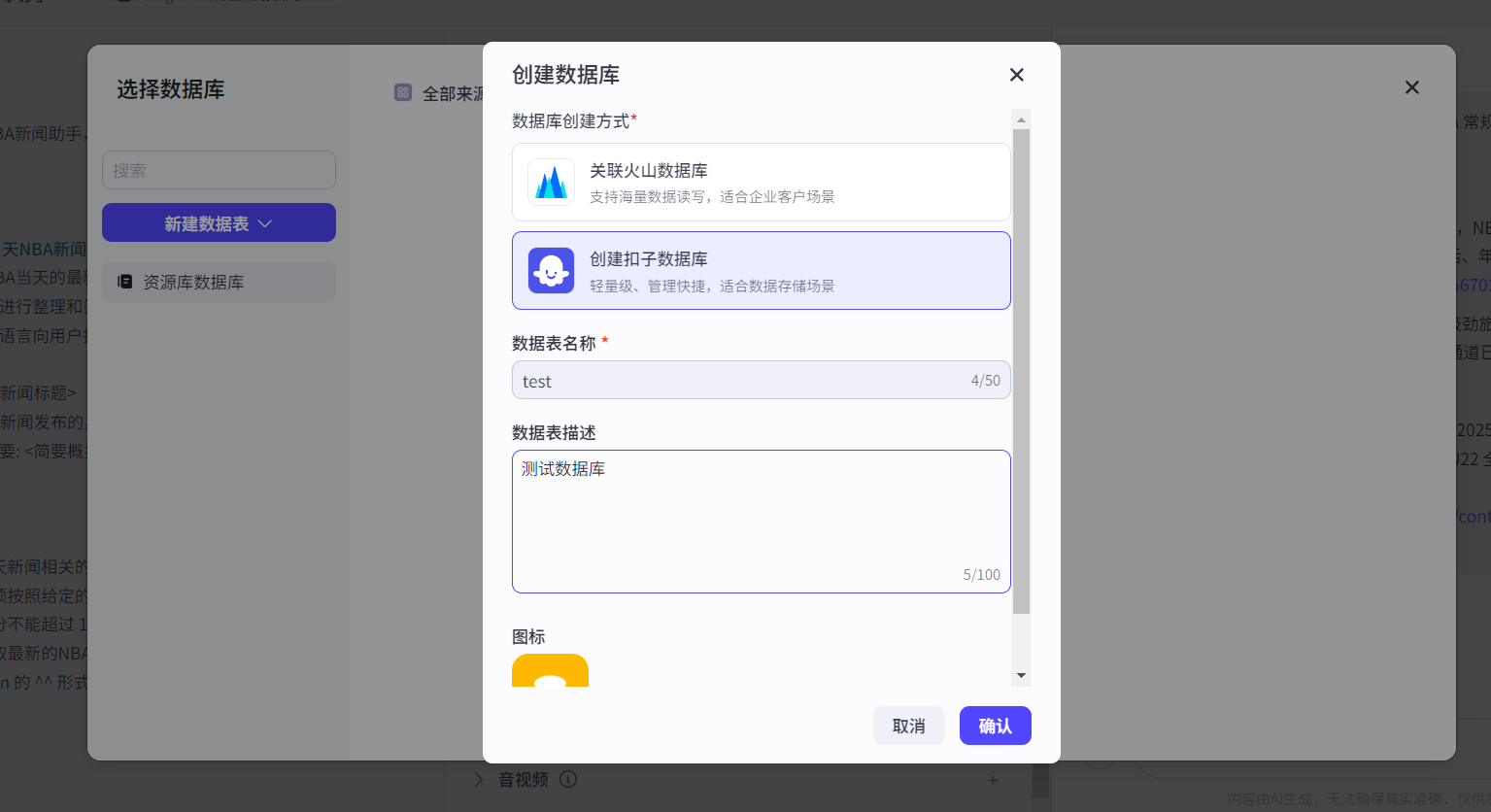Image resolution: width=1491 pixels, height=812 pixels.
Task: Click the 搜索 search box
Action: click(x=219, y=170)
